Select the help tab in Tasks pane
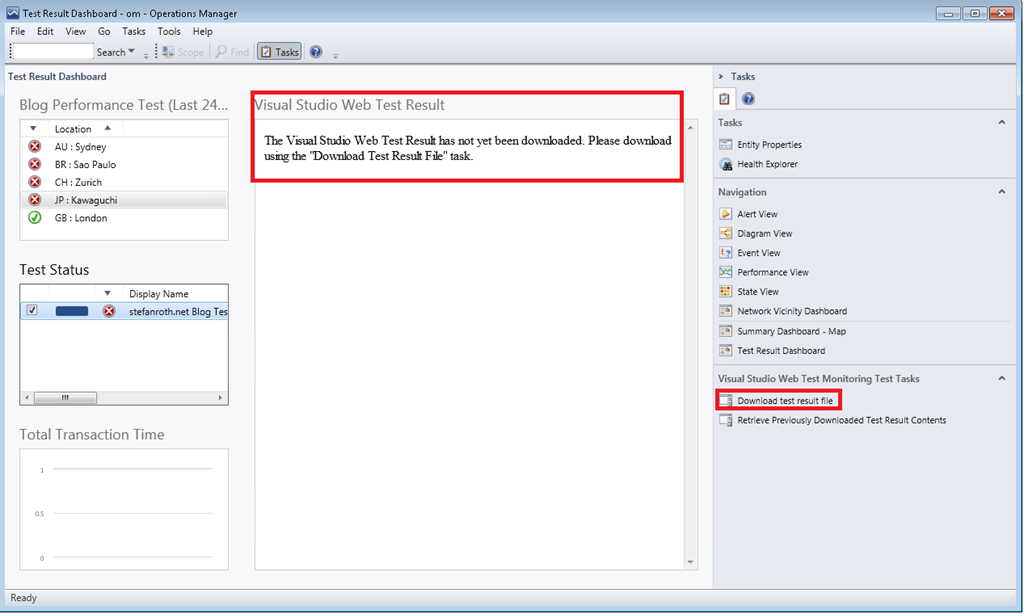The width and height of the screenshot is (1024, 614). (x=748, y=99)
